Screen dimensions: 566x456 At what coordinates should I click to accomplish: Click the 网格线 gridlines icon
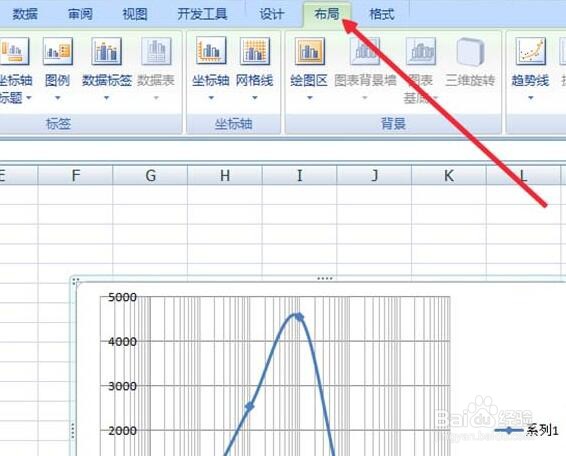[255, 51]
